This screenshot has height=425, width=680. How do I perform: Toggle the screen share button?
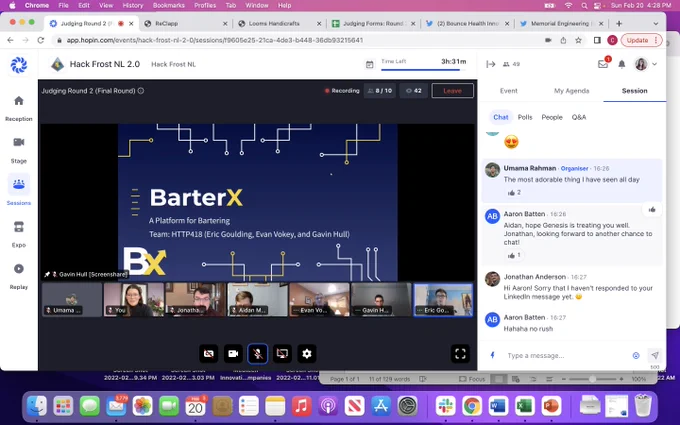tap(282, 354)
